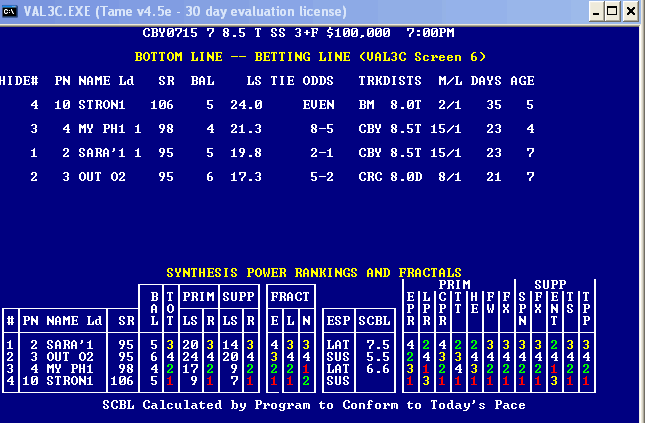
Task: Click the VAL3C.EXE Tame evaluation license title text
Action: [x=185, y=11]
